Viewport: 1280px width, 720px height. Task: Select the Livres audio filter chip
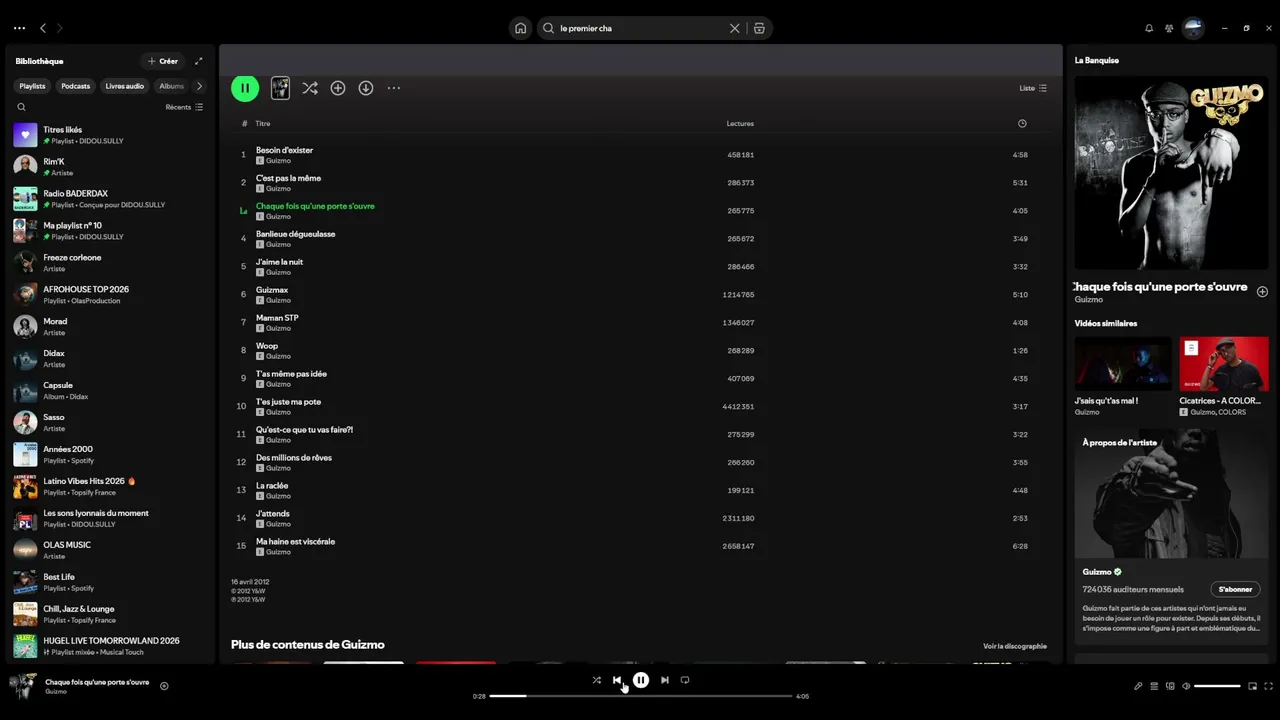pos(125,86)
